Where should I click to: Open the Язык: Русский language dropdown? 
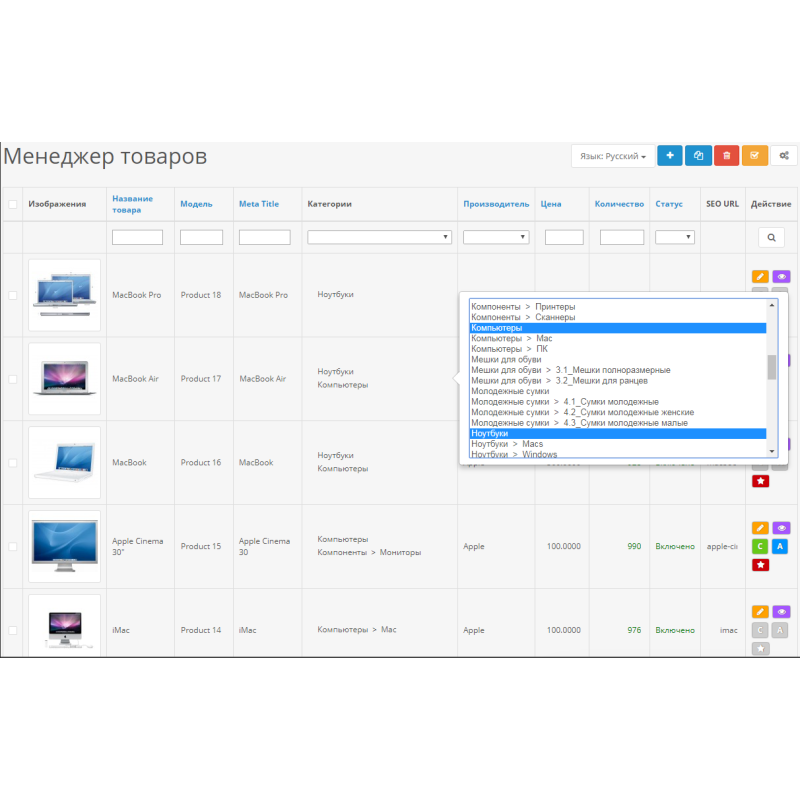[x=612, y=157]
